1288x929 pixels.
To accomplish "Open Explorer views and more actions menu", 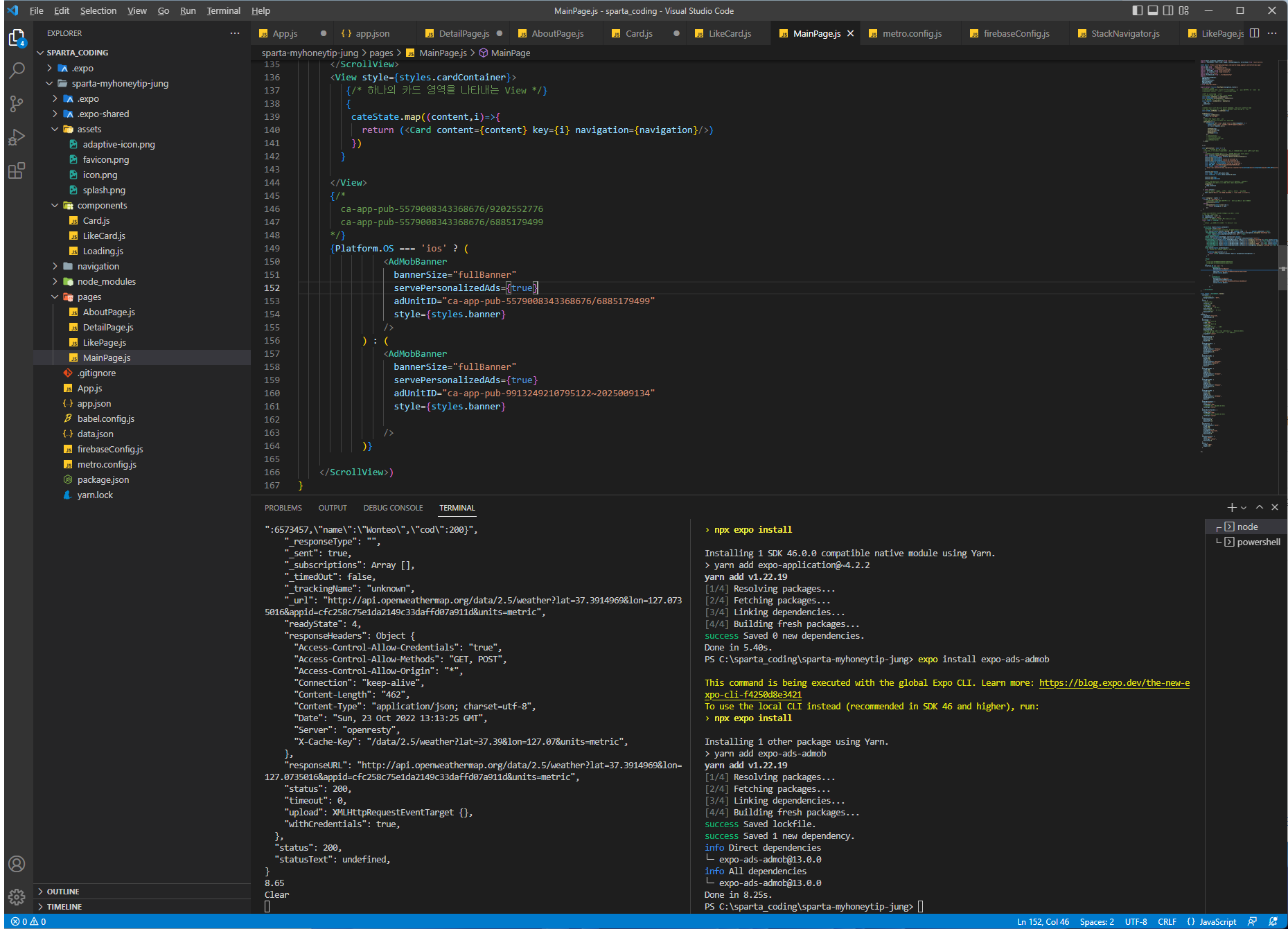I will 235,33.
